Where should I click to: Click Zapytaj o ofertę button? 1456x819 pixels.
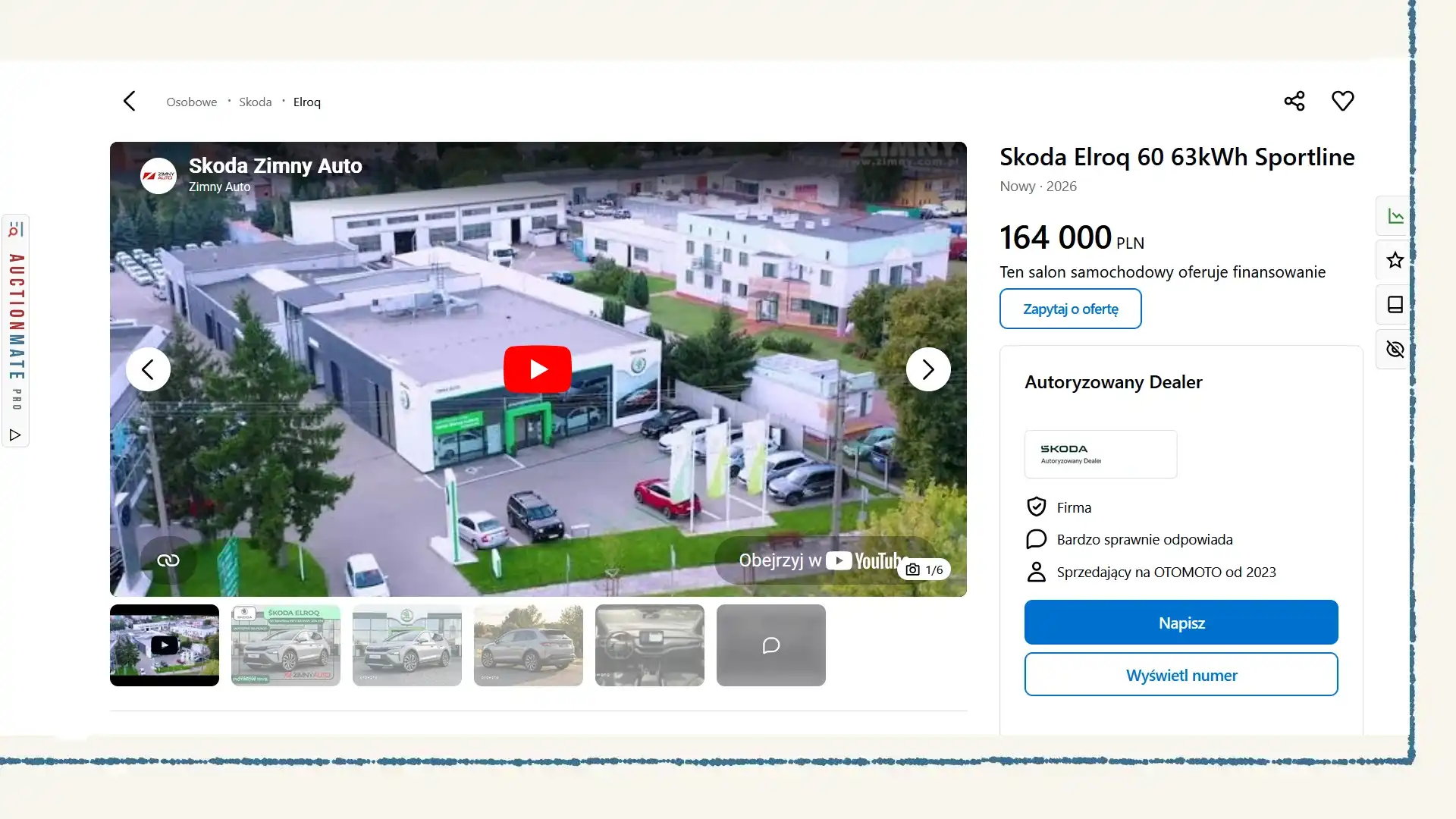point(1070,309)
